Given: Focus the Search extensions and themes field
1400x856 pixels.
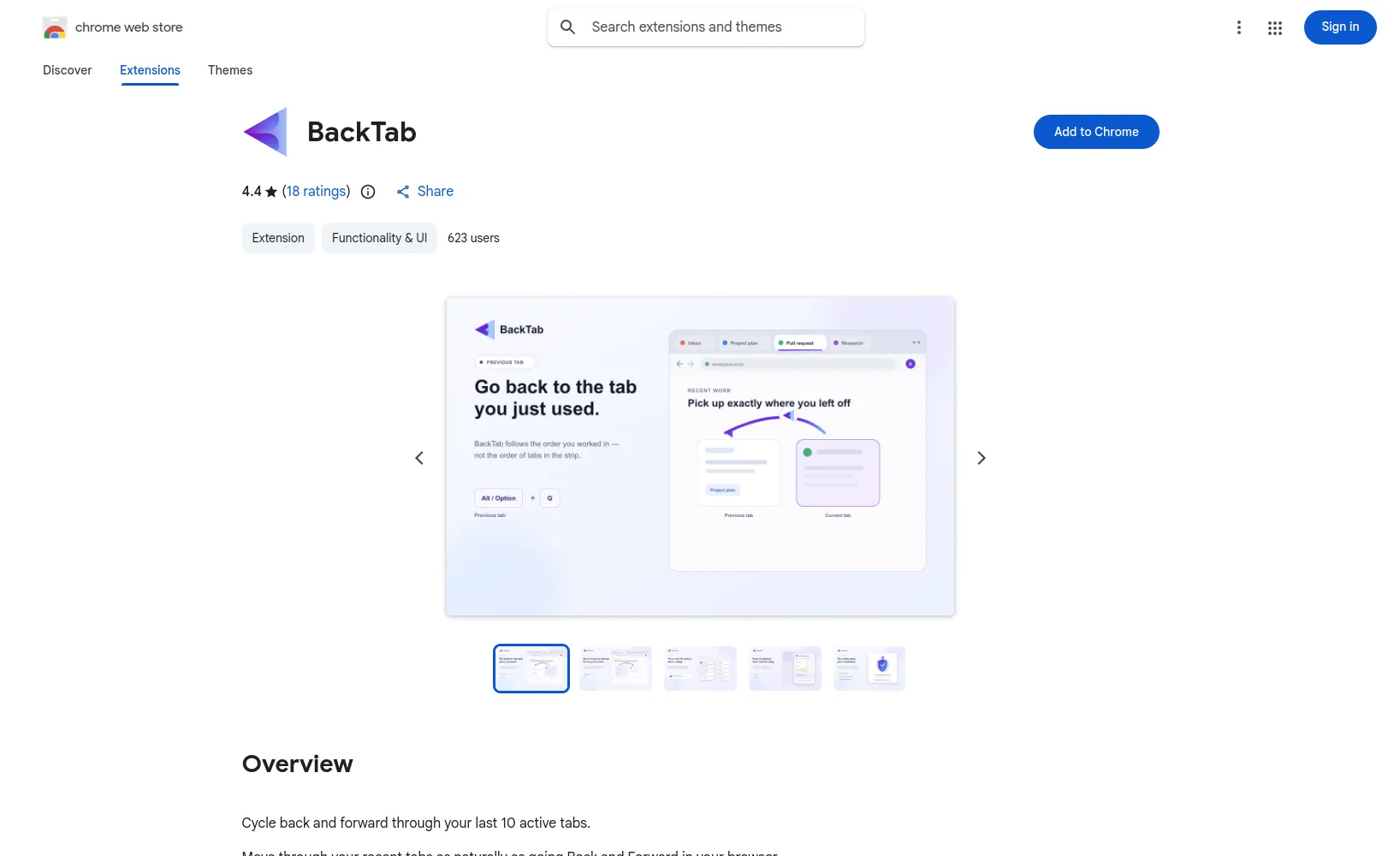Looking at the screenshot, I should 706,27.
